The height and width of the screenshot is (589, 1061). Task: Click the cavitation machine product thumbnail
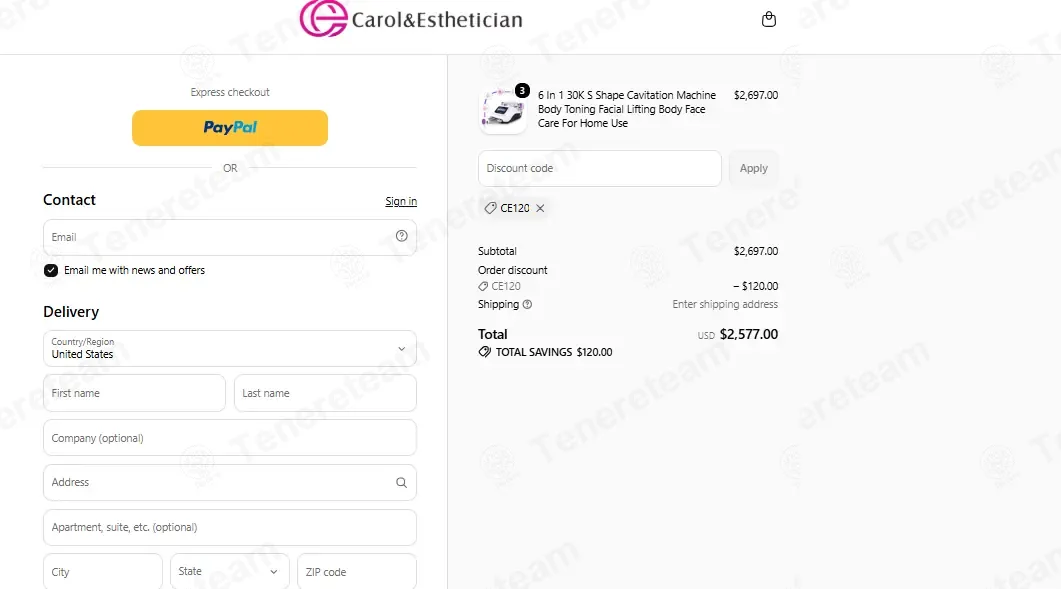point(503,110)
